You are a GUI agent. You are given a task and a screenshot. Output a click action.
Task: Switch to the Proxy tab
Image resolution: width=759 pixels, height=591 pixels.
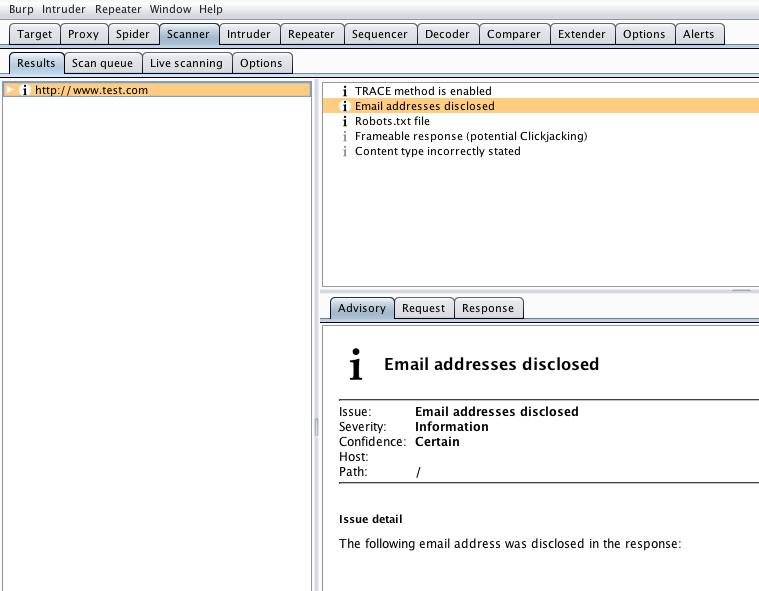83,34
